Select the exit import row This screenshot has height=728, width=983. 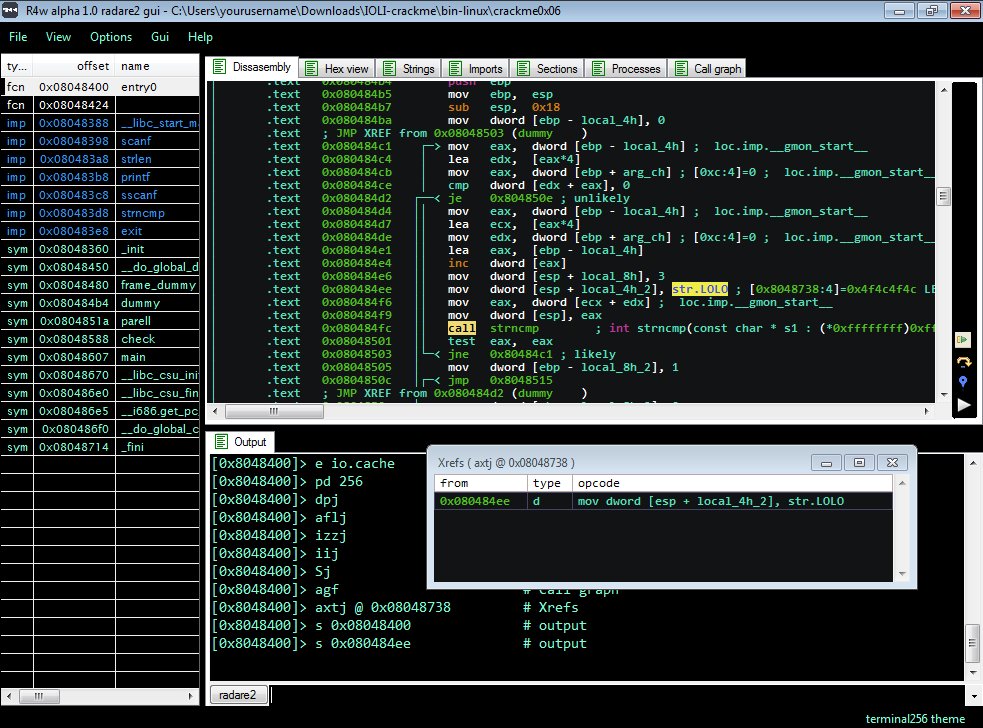click(100, 231)
